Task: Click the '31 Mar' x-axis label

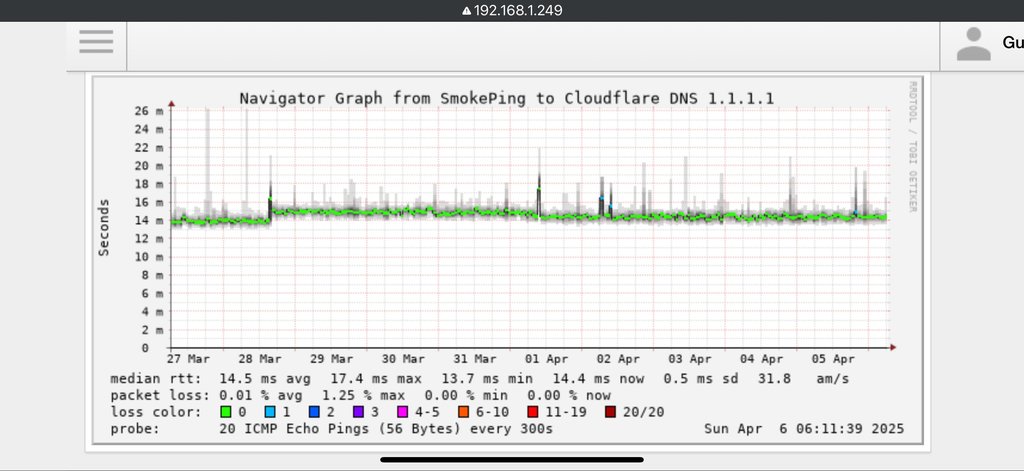Action: (x=475, y=359)
